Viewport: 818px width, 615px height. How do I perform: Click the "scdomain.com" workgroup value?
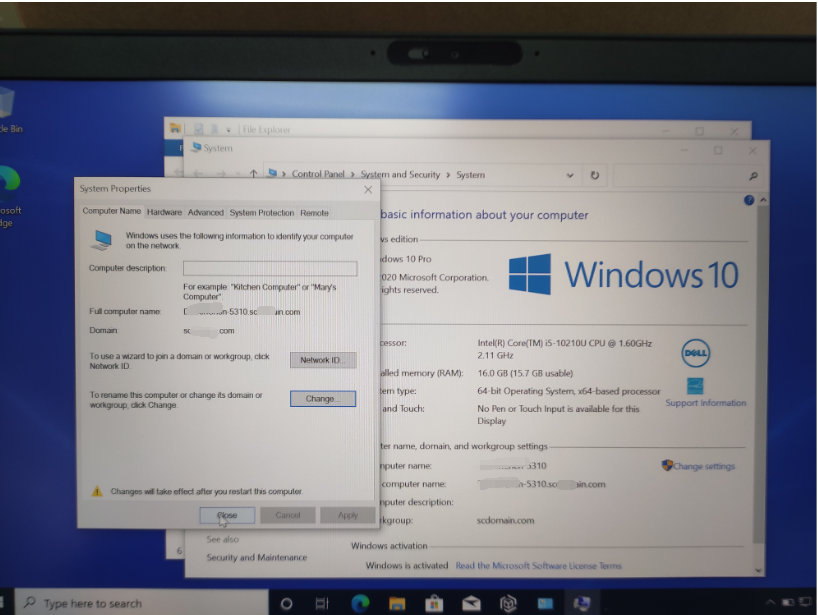[x=505, y=521]
